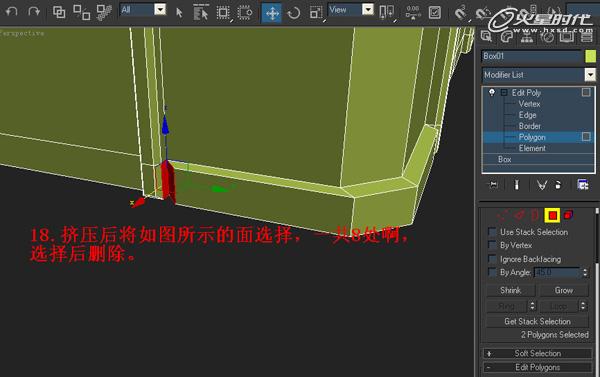Click the Pin Stack icon
This screenshot has width=600, height=377.
tap(494, 185)
